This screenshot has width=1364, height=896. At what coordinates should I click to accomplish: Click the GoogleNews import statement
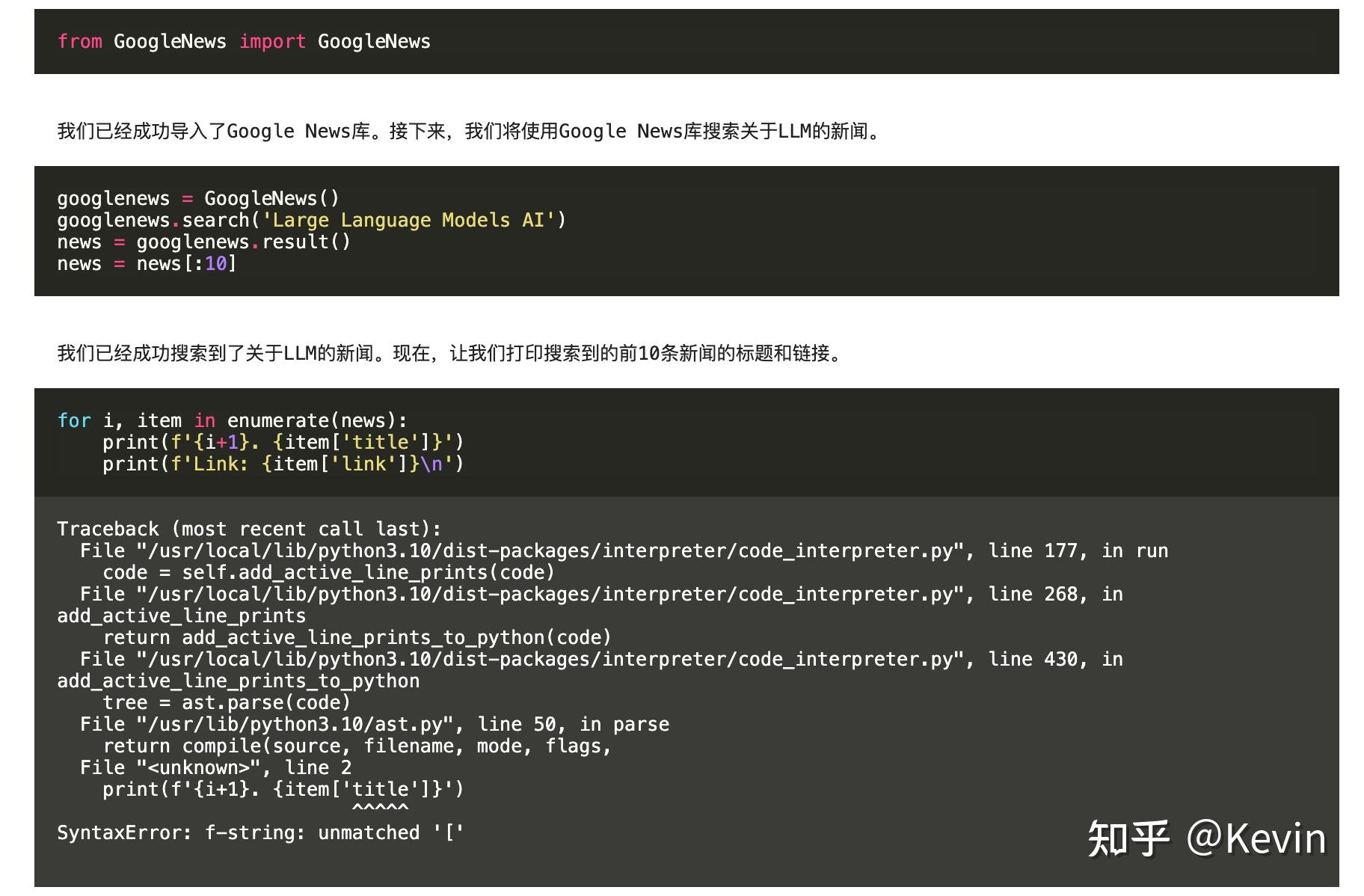pyautogui.click(x=242, y=41)
